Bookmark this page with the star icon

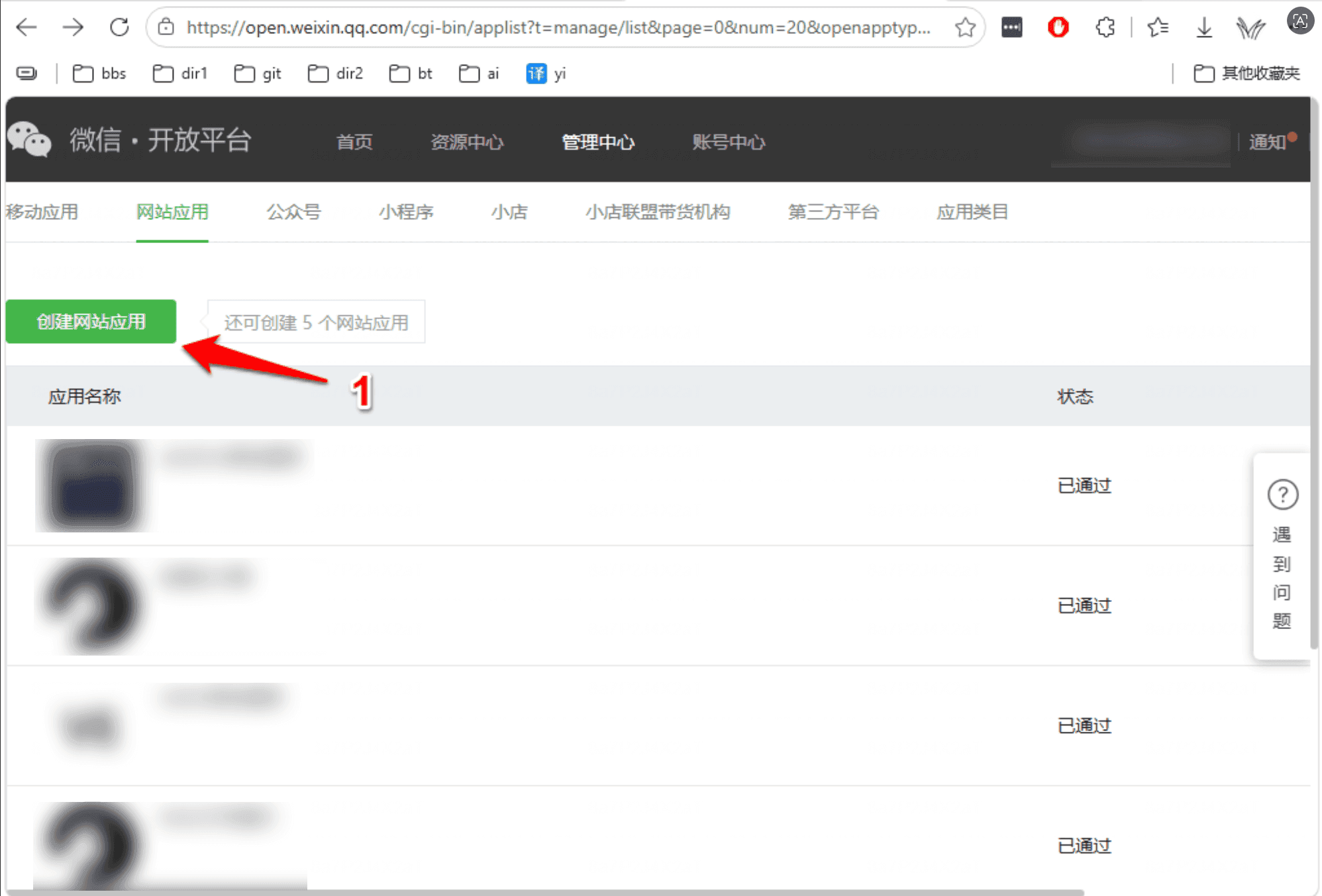pyautogui.click(x=965, y=27)
